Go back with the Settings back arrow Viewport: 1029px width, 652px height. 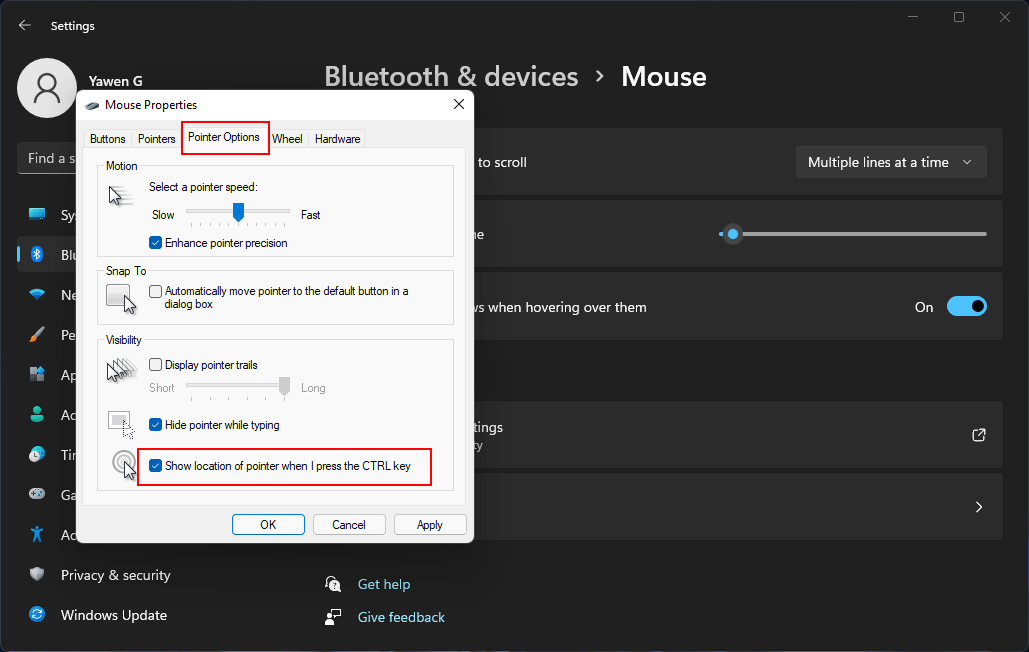coord(25,25)
